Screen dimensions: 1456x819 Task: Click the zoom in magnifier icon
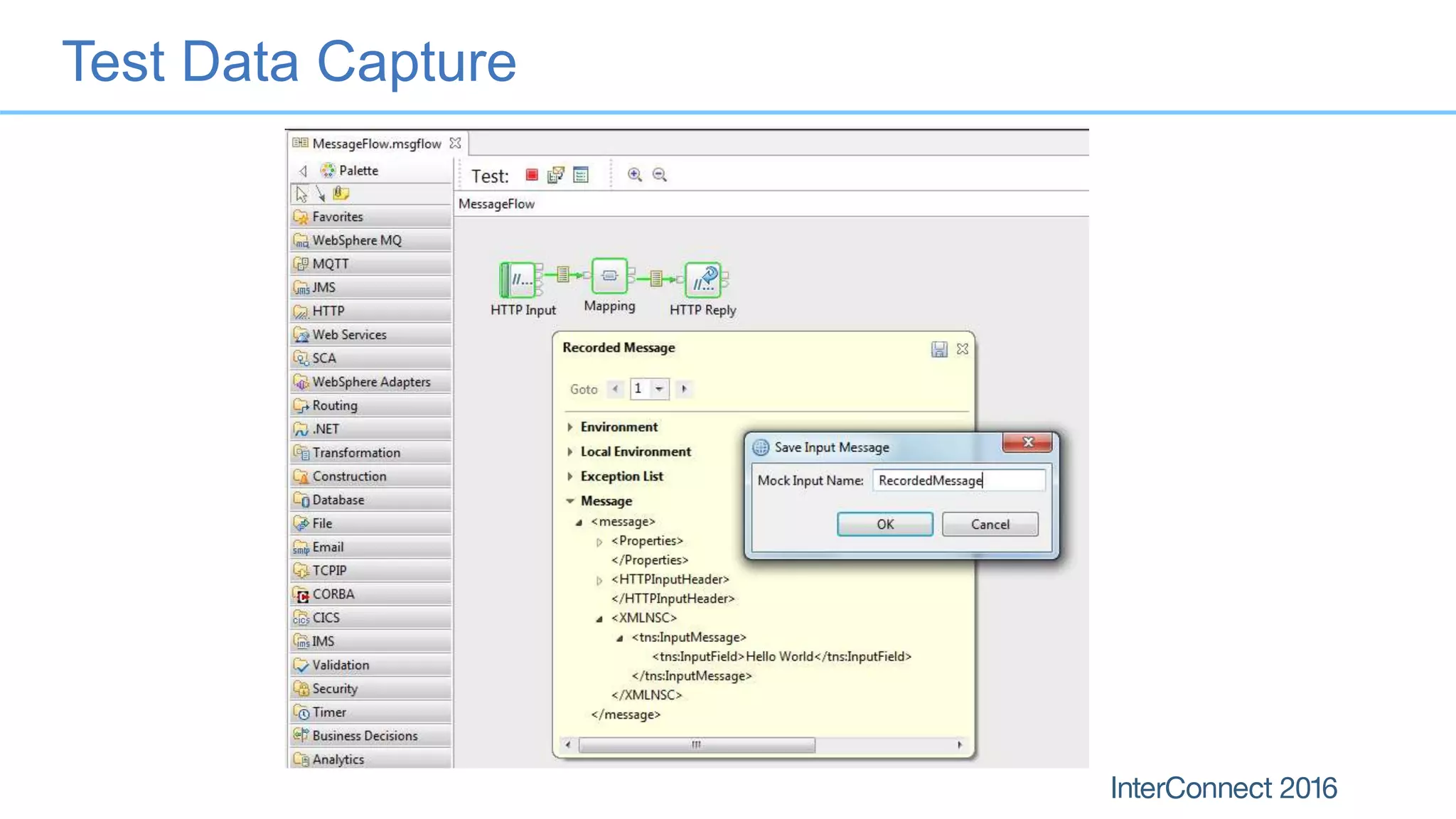pyautogui.click(x=634, y=175)
